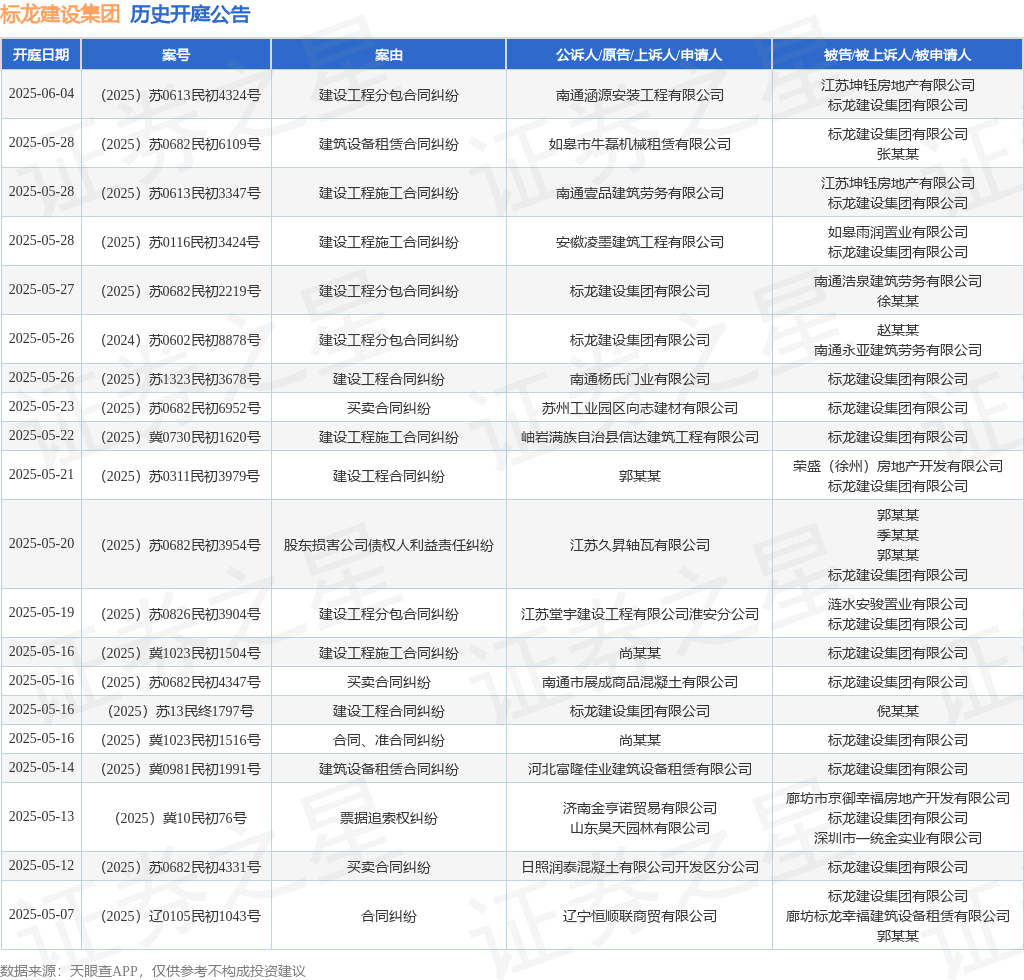Click plaintiff 江苏久昇轴瓦有限公司

tap(639, 545)
